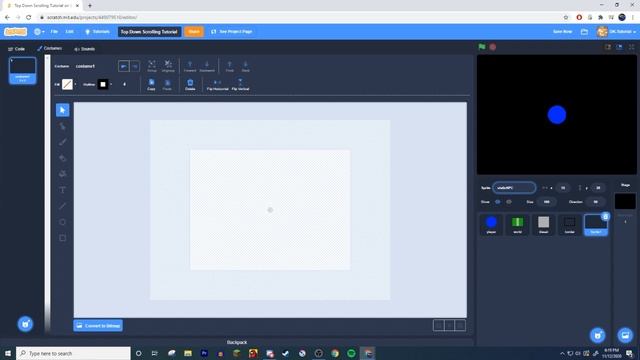
Task: Move selection Forward one layer
Action: [190, 66]
